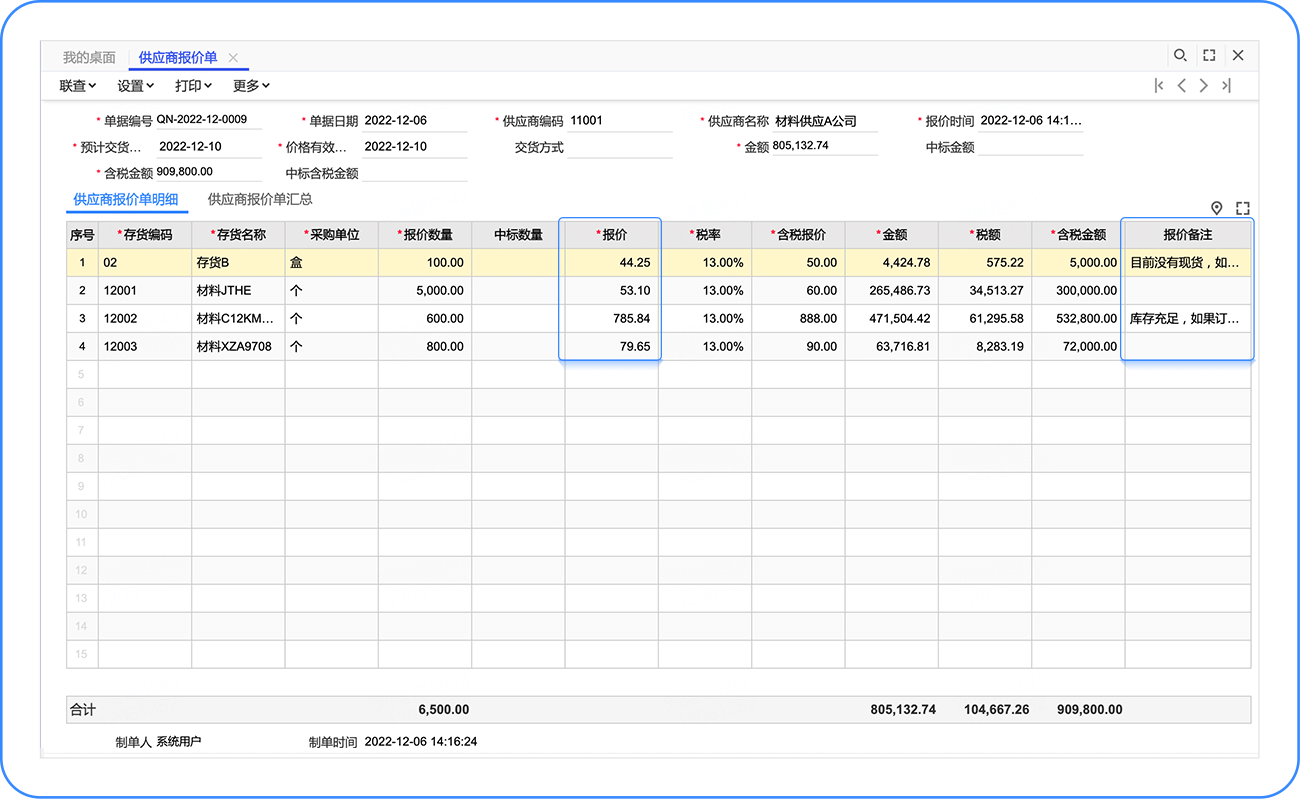Jump to first record with navigation icon
1300x799 pixels.
[1159, 86]
